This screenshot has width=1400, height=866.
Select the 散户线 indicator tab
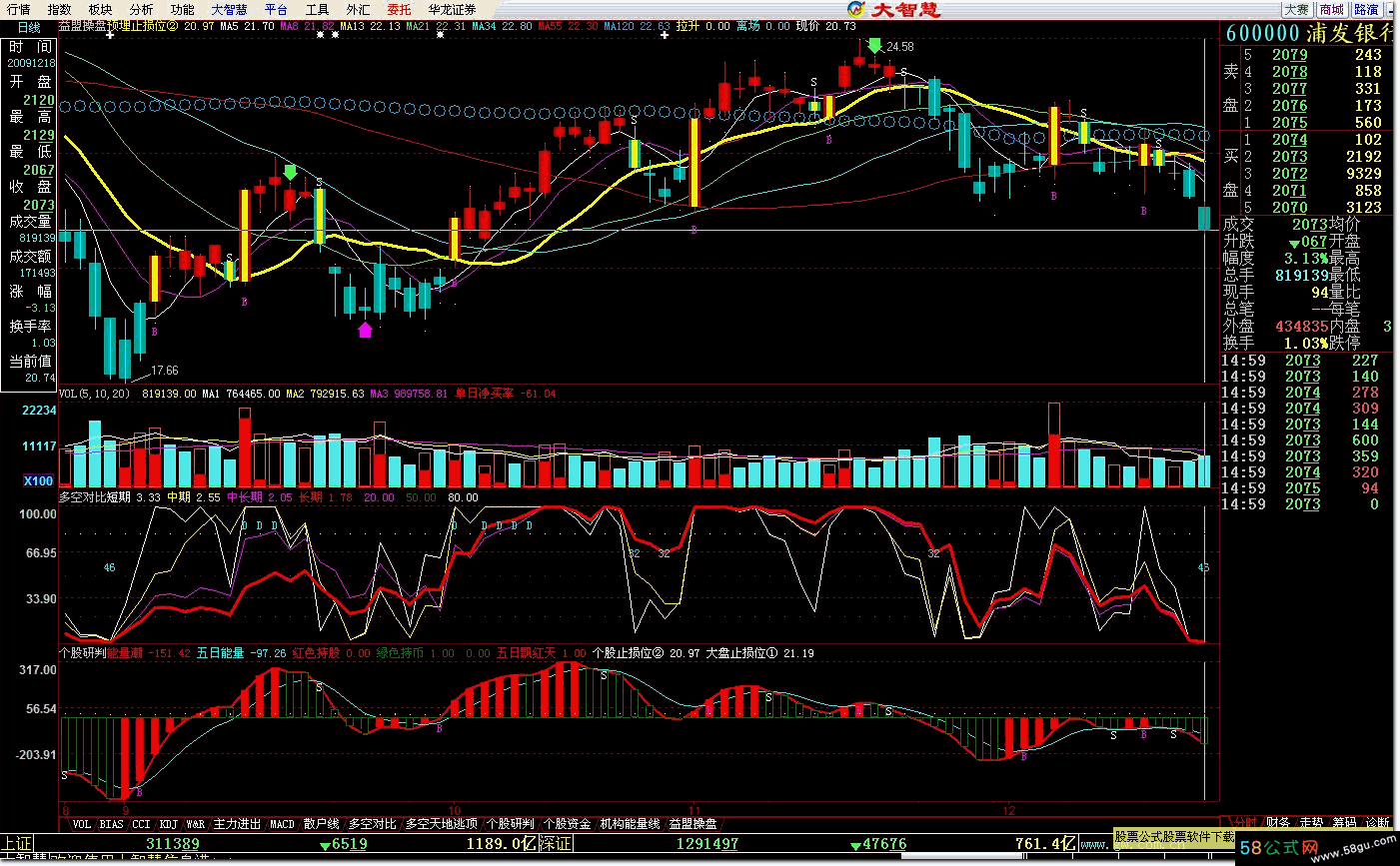(x=321, y=824)
